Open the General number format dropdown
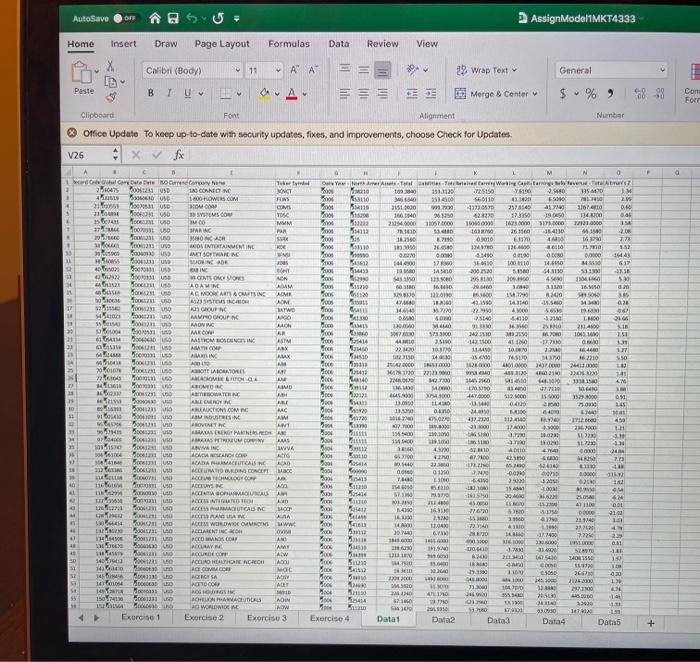The height and width of the screenshot is (662, 700). [x=611, y=70]
